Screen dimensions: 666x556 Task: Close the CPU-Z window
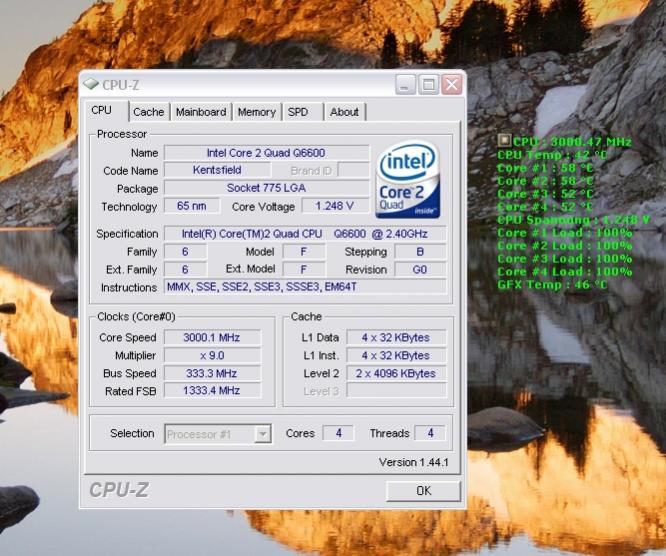pyautogui.click(x=452, y=85)
